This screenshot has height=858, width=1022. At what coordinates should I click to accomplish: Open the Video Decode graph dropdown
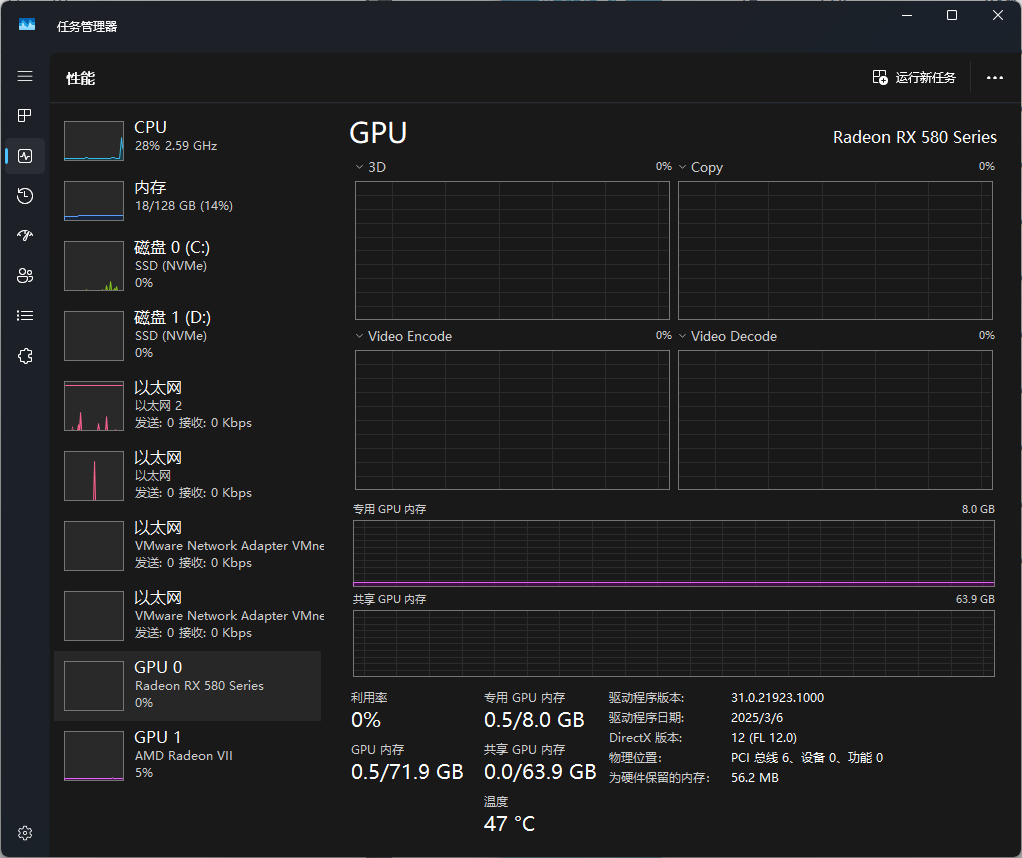click(684, 337)
